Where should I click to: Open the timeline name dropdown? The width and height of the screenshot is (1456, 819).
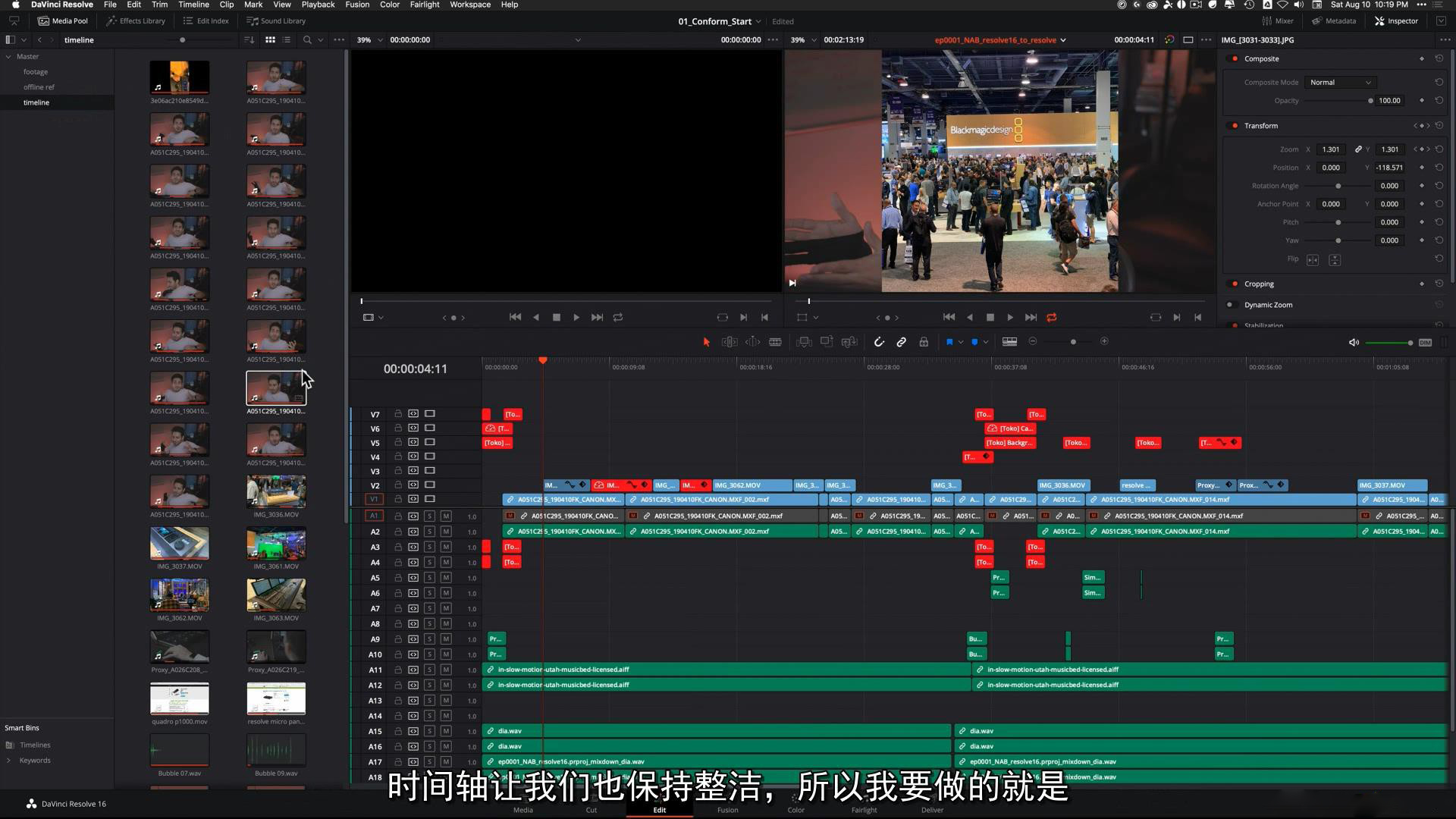click(1062, 40)
